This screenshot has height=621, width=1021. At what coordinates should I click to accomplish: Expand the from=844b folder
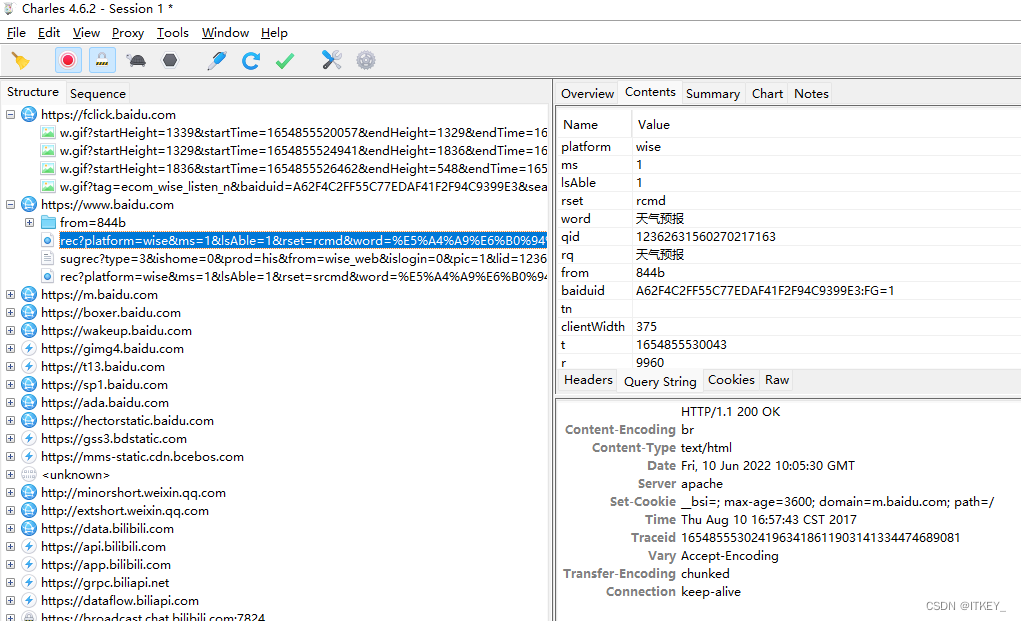click(x=29, y=223)
